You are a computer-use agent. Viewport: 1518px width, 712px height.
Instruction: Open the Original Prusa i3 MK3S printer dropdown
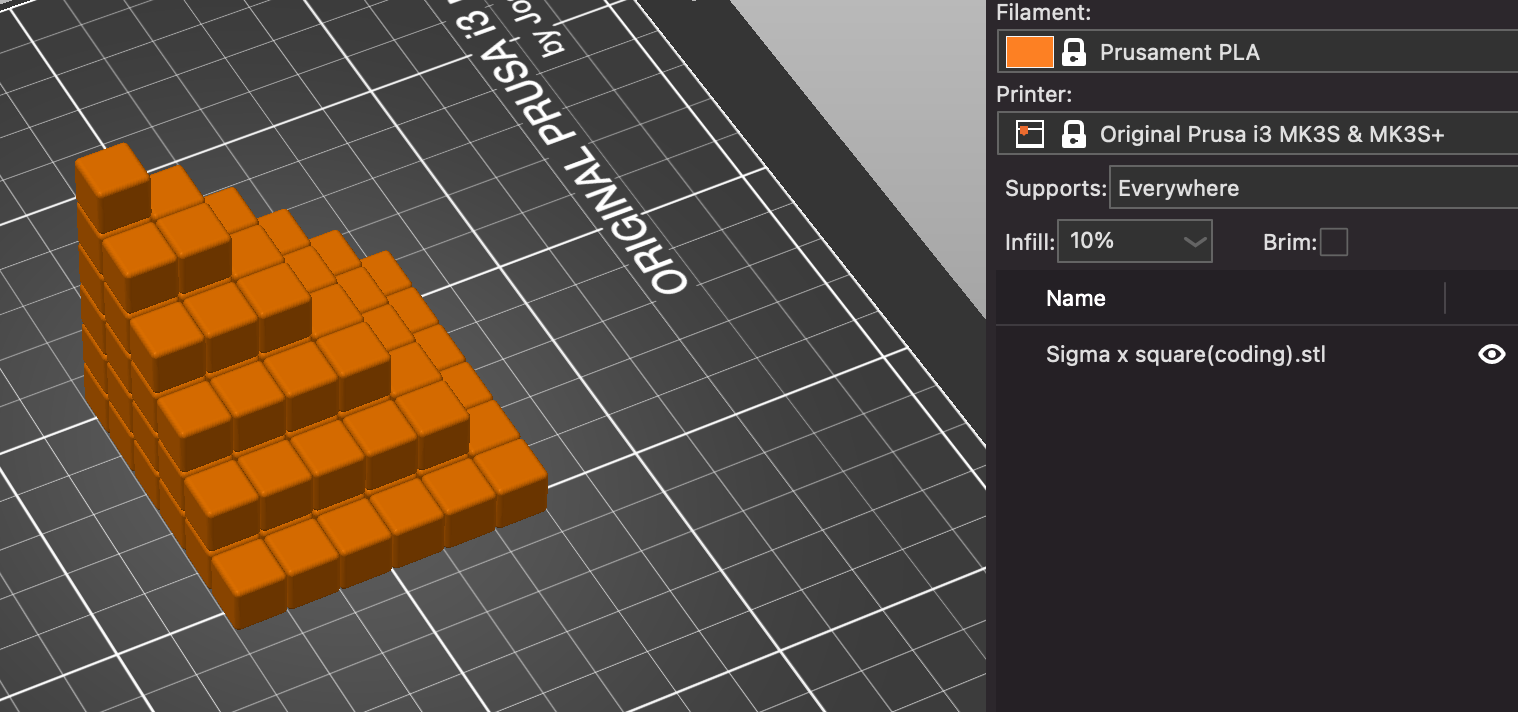click(1257, 134)
